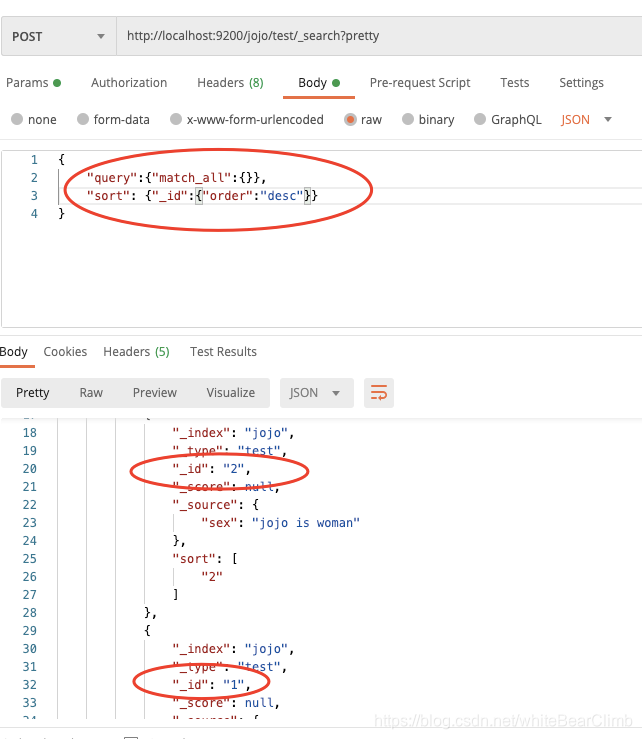Select the Raw response view
This screenshot has height=739, width=642.
click(x=91, y=393)
